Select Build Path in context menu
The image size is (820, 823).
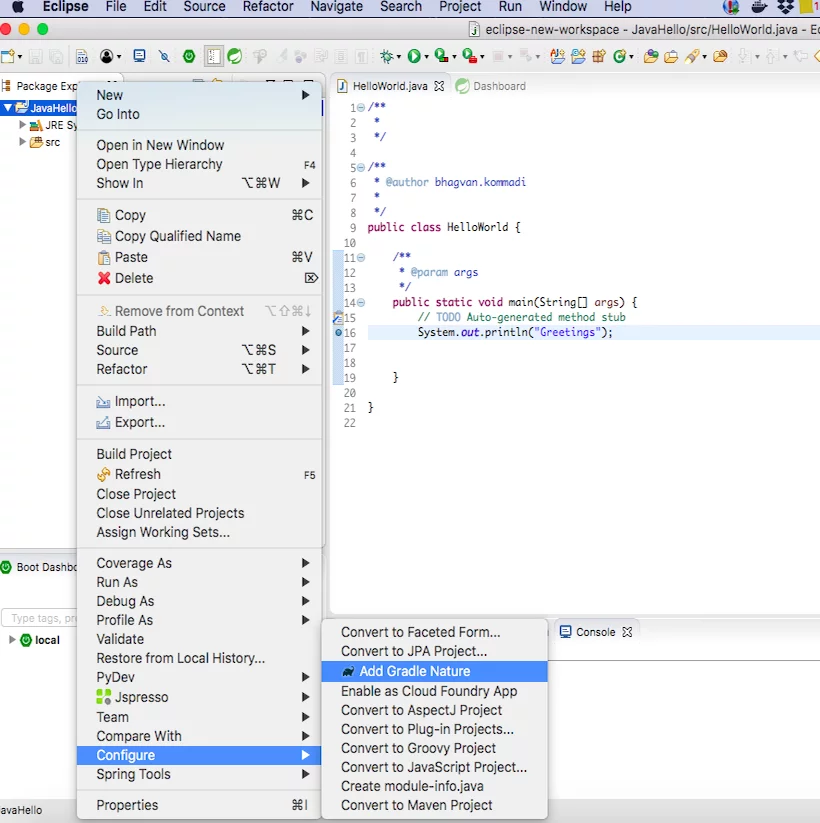199,331
